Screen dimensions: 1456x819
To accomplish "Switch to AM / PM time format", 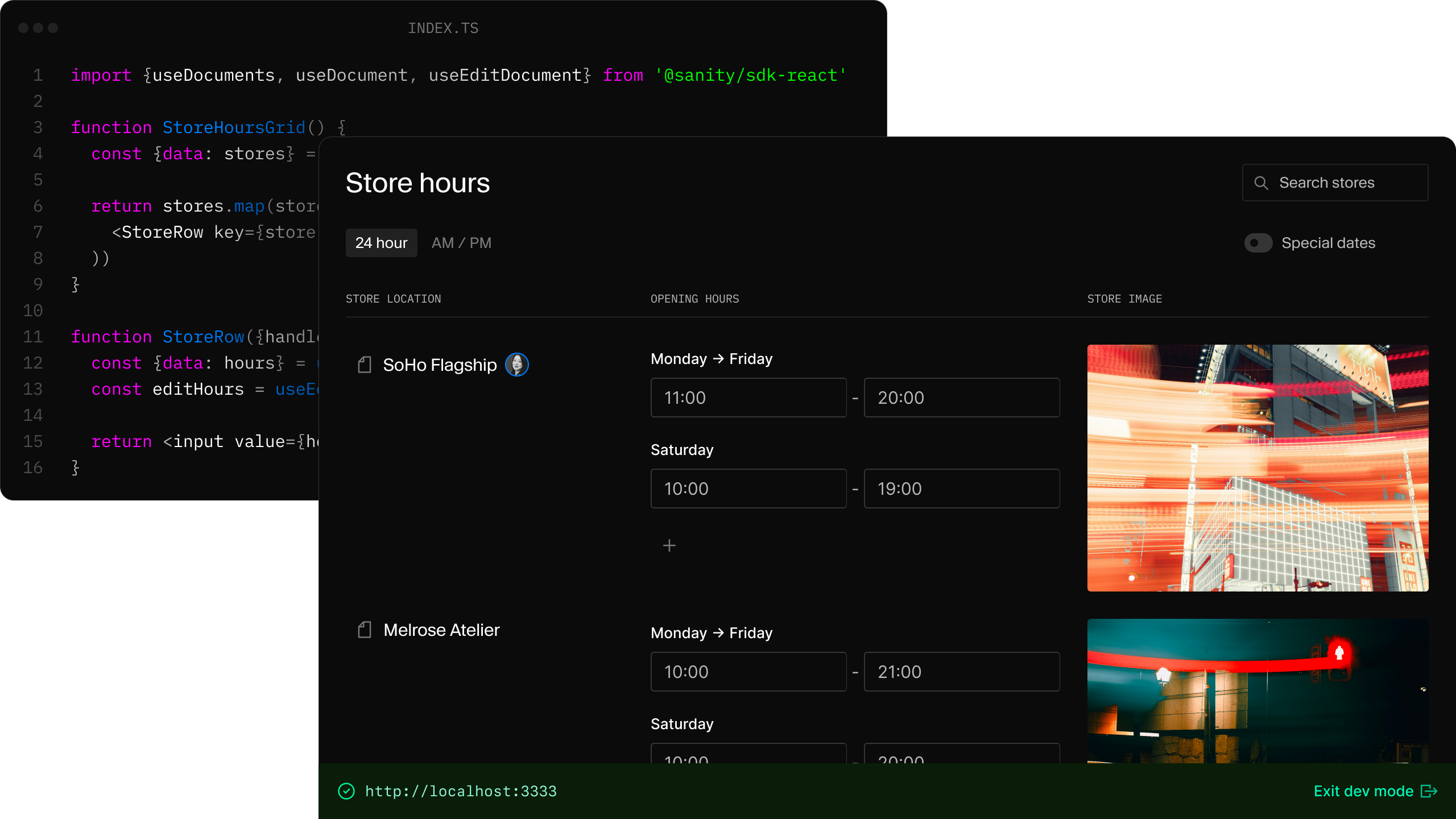I will coord(461,243).
